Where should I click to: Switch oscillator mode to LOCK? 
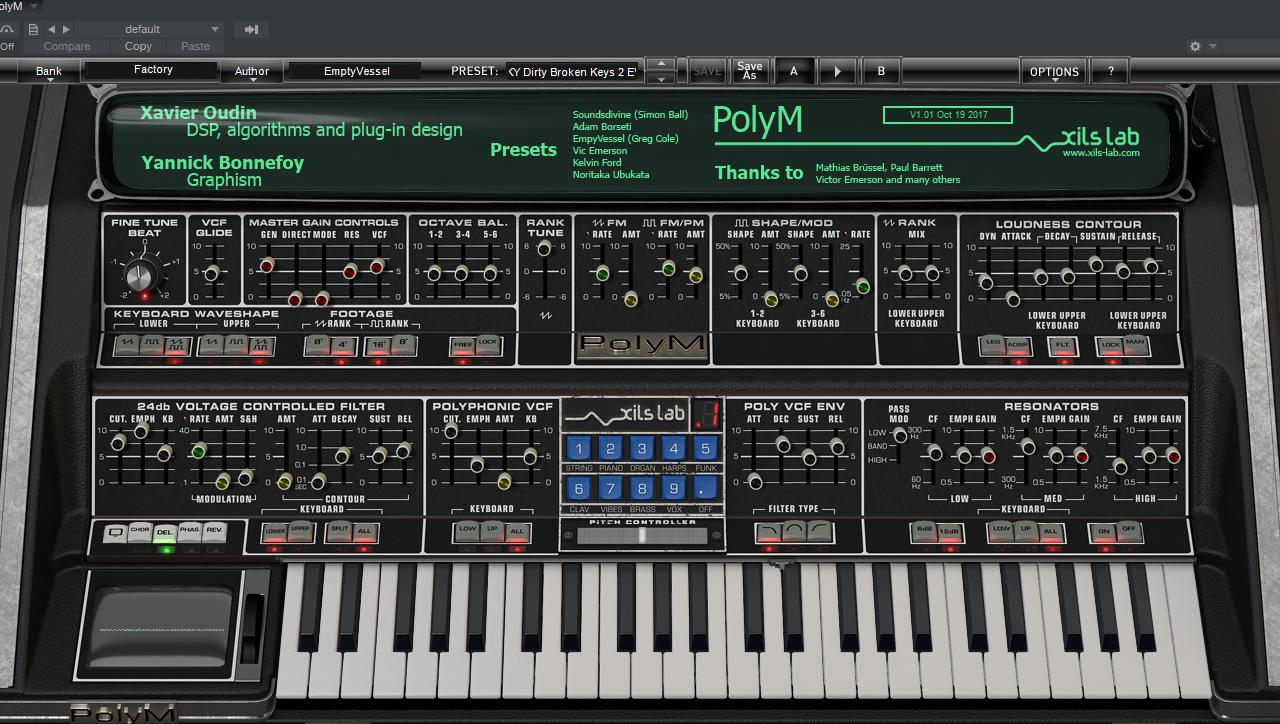pos(488,345)
